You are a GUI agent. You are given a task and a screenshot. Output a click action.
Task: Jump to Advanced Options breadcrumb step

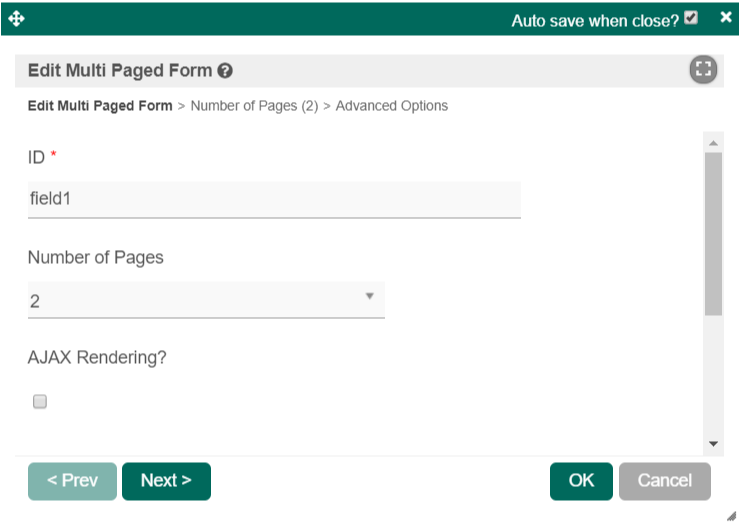392,106
